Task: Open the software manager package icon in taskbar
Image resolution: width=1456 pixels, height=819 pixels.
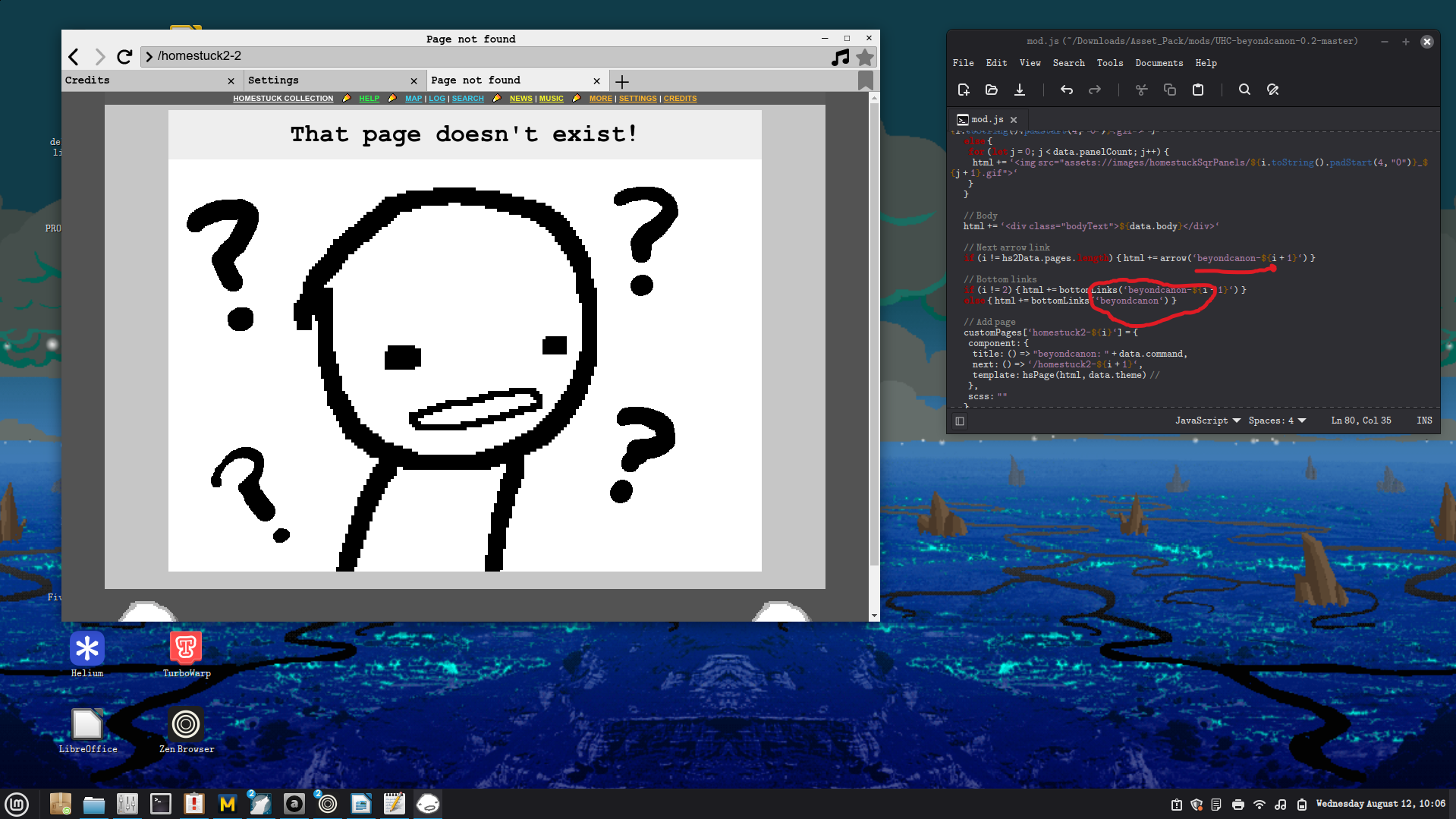Action: [61, 804]
